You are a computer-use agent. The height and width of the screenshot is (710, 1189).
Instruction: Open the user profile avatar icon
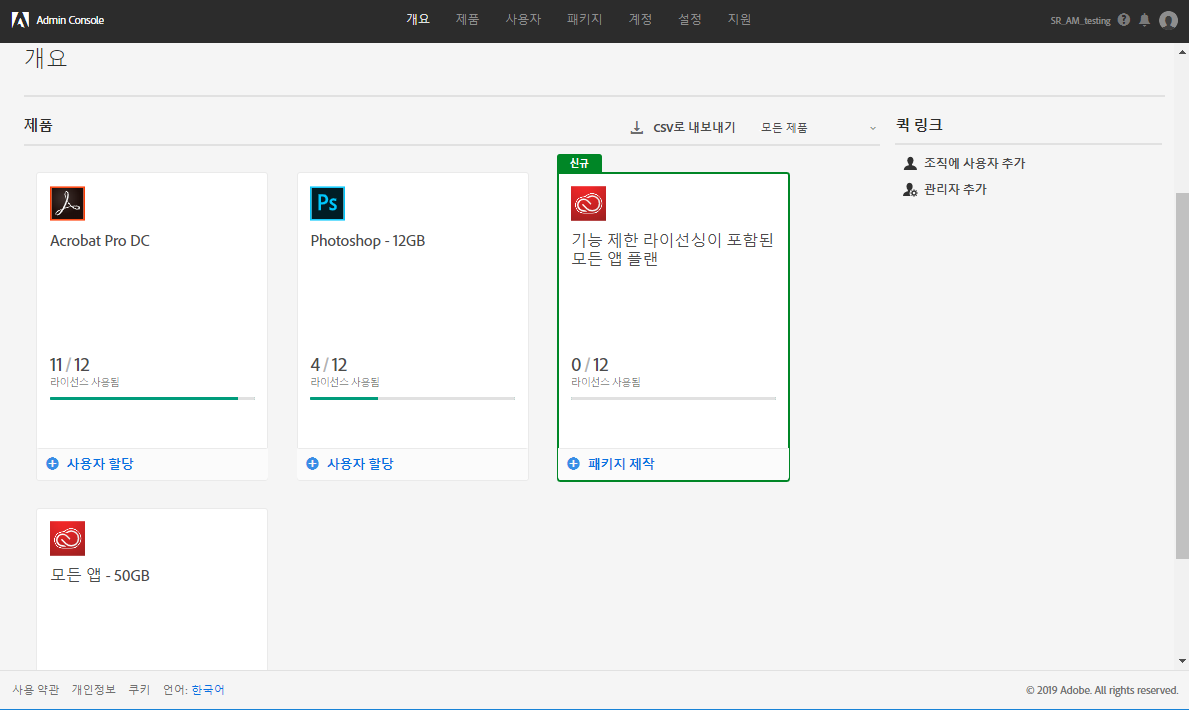coord(1168,19)
